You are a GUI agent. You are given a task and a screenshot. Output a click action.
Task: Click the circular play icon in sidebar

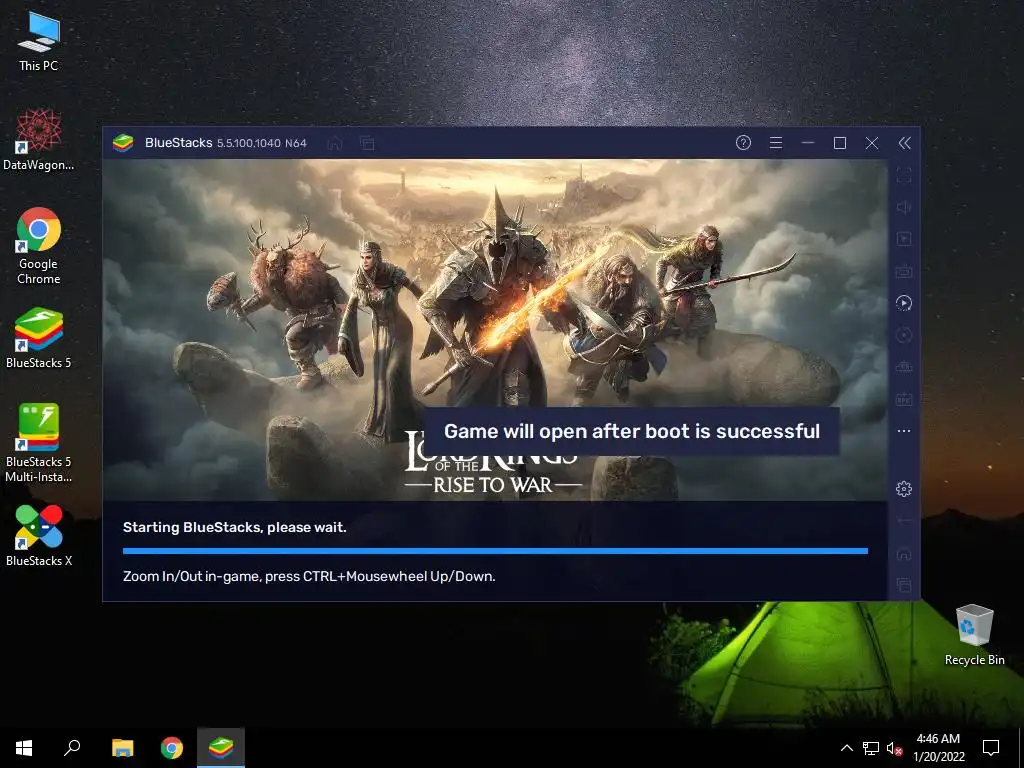[904, 303]
